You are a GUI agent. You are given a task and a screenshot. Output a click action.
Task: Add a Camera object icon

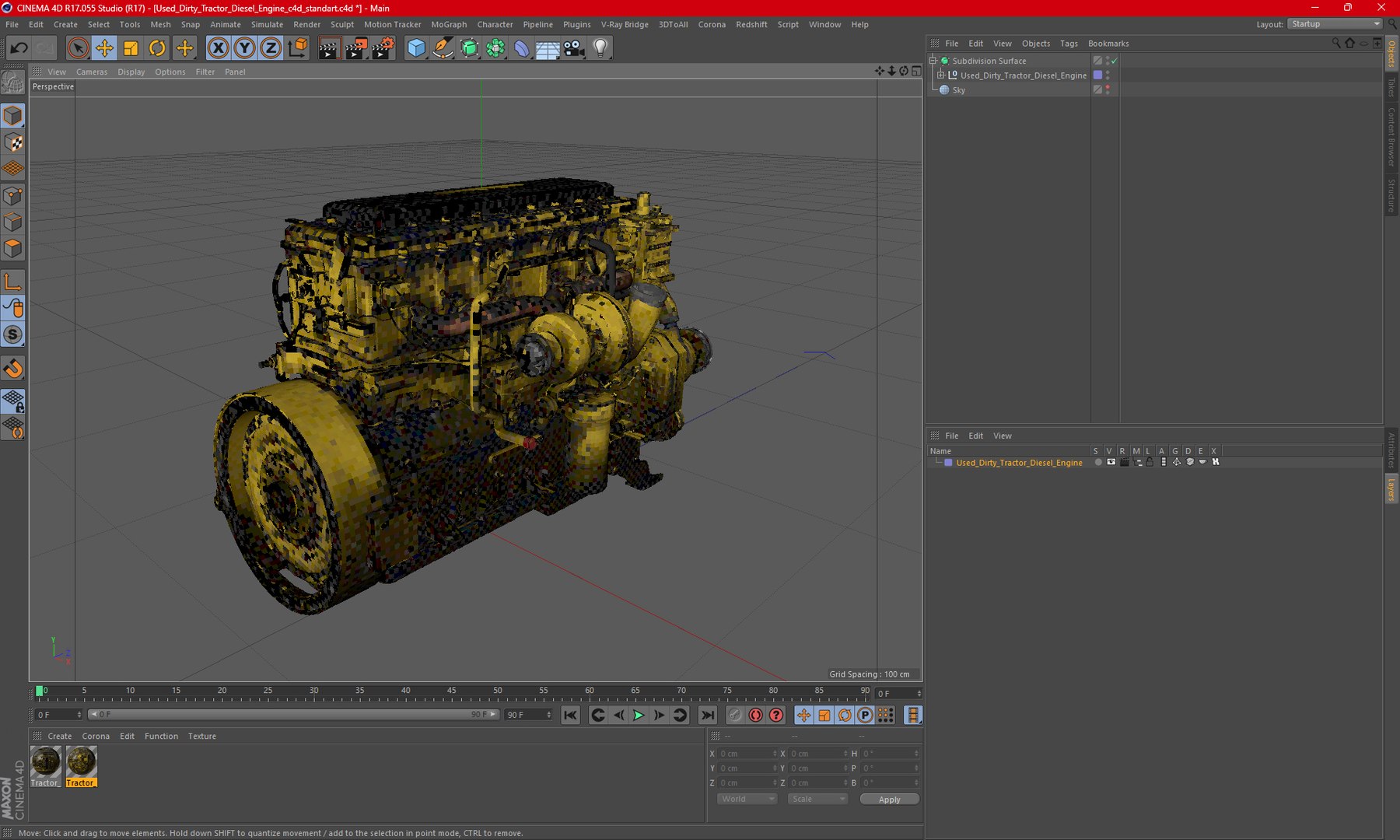coord(574,48)
